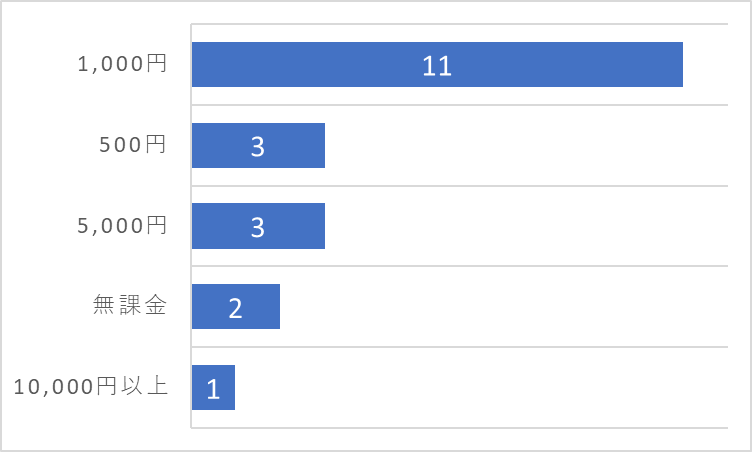Click the vertical category axis line

coord(191,226)
